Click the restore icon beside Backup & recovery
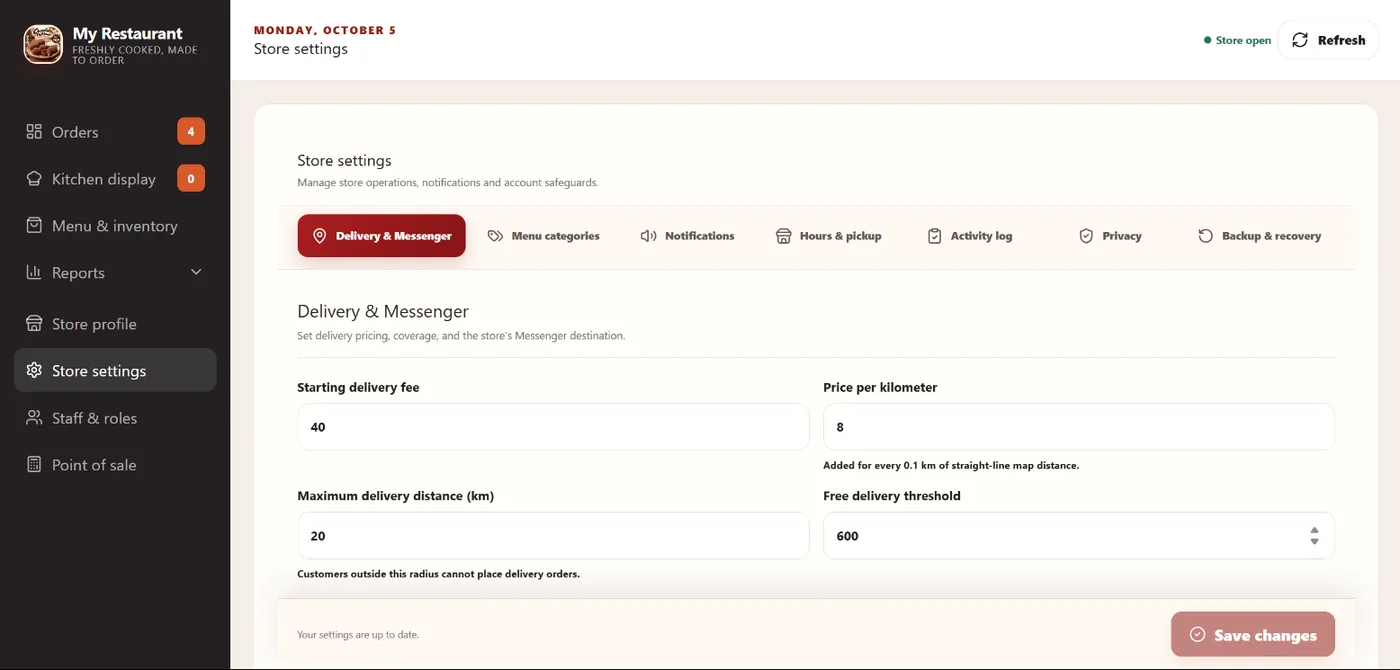The width and height of the screenshot is (1400, 670). click(1205, 236)
